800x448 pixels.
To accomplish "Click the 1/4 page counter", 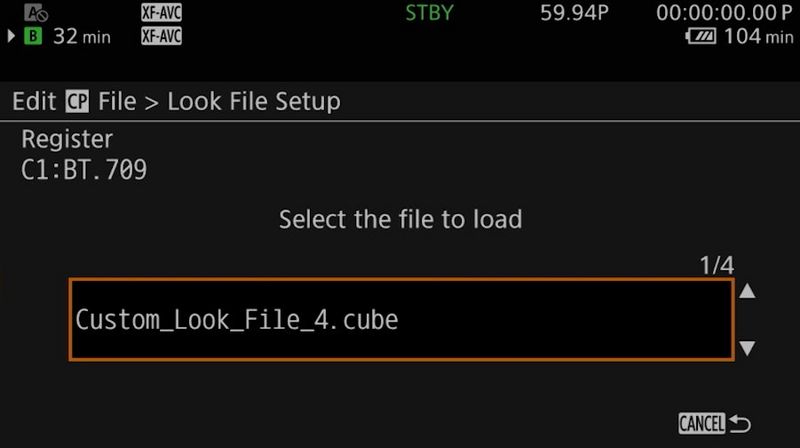I will tap(716, 265).
